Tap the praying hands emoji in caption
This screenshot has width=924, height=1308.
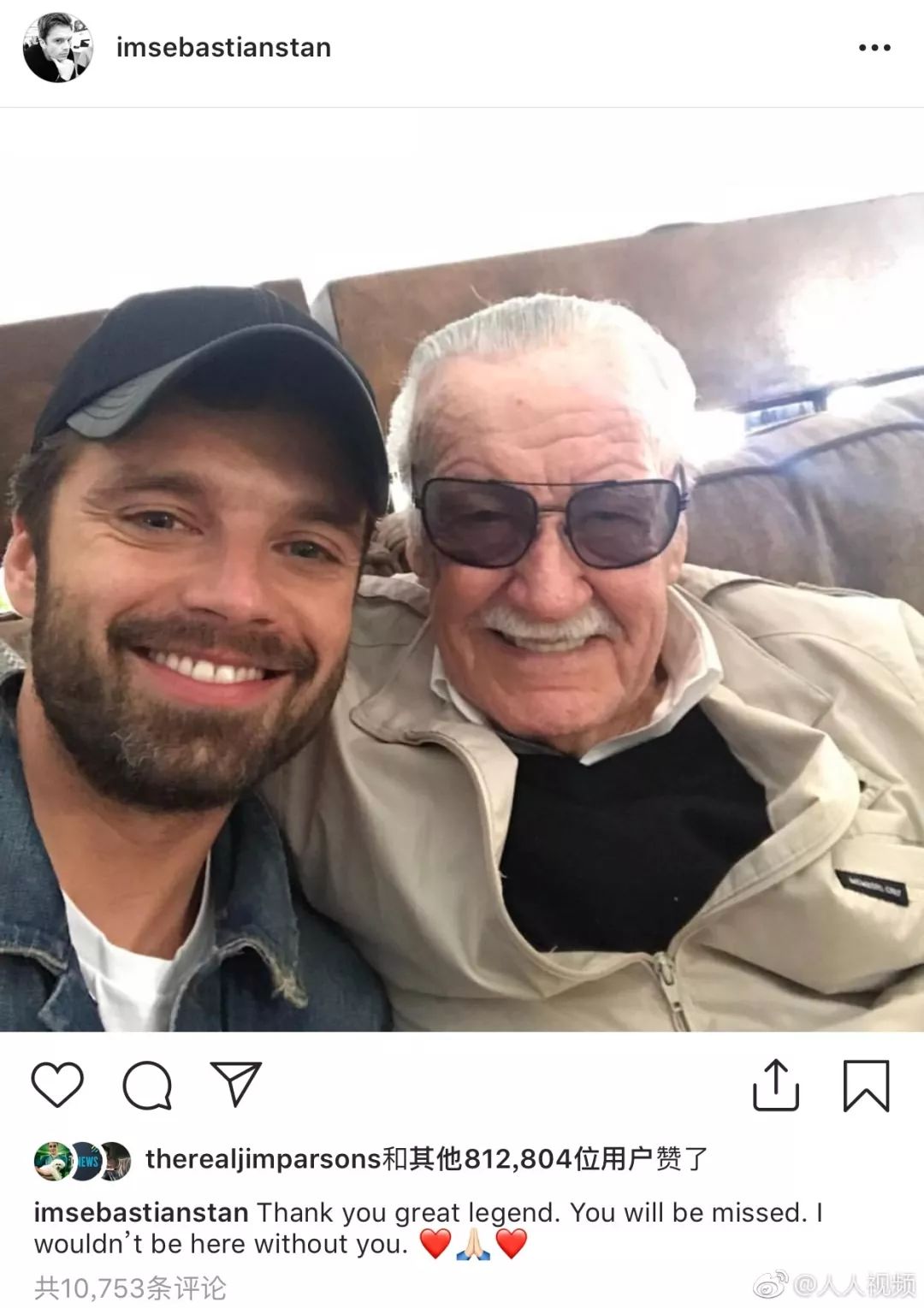[473, 1244]
